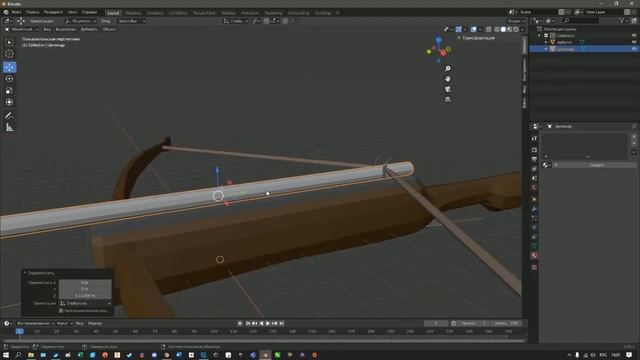Jump to the timeline end

tap(282, 323)
